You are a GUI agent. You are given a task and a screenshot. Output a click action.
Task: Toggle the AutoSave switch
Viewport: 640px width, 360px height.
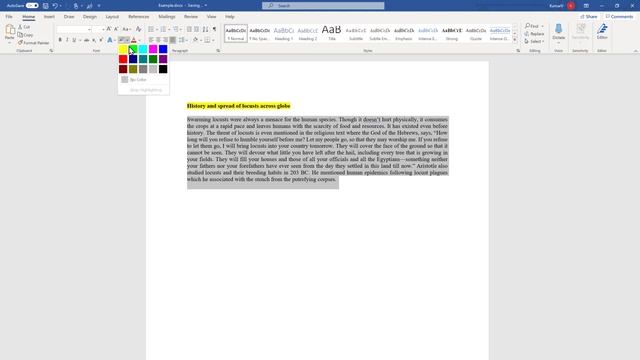point(32,6)
